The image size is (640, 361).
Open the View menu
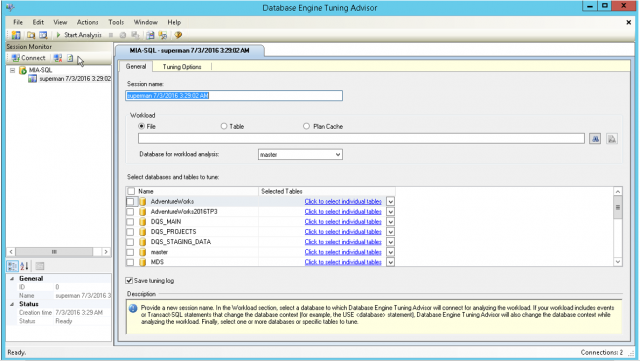click(60, 22)
